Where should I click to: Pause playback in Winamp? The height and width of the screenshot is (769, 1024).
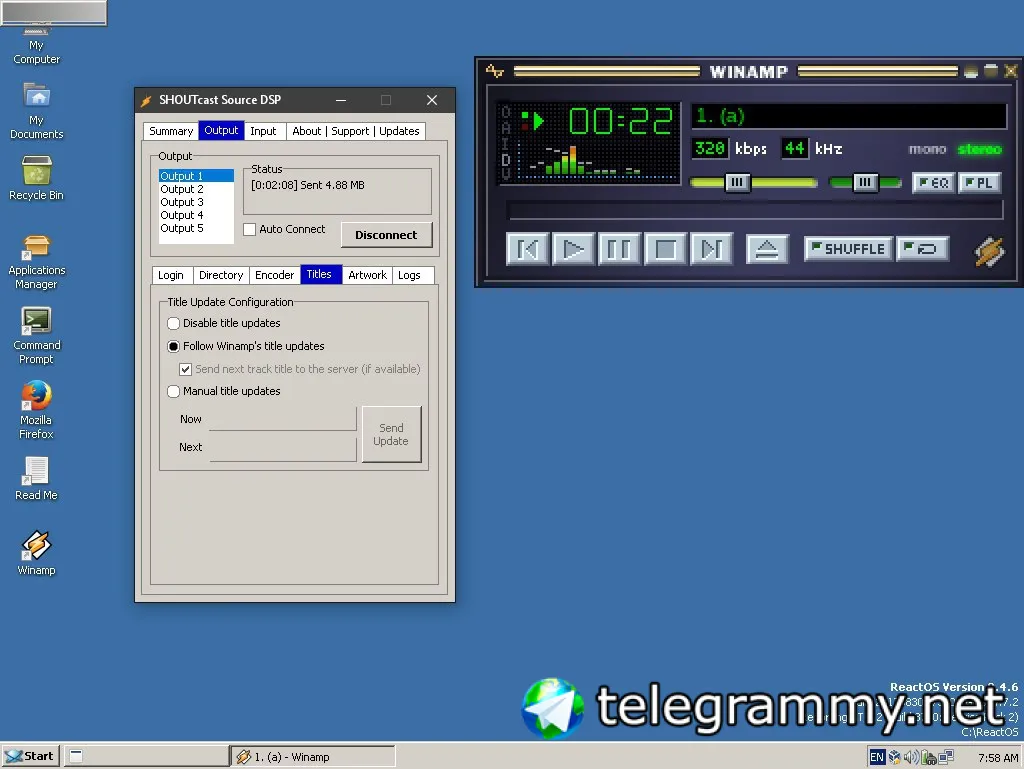coord(619,249)
